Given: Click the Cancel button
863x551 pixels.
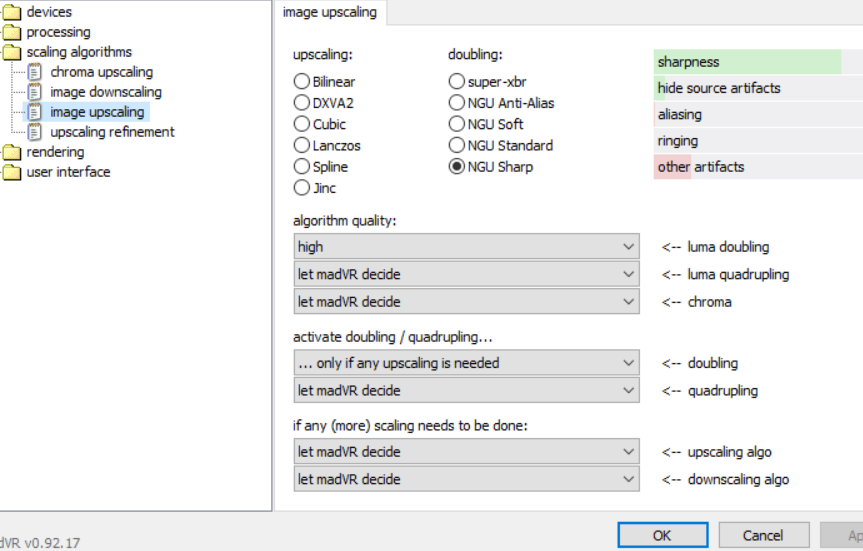Looking at the screenshot, I should (x=762, y=535).
